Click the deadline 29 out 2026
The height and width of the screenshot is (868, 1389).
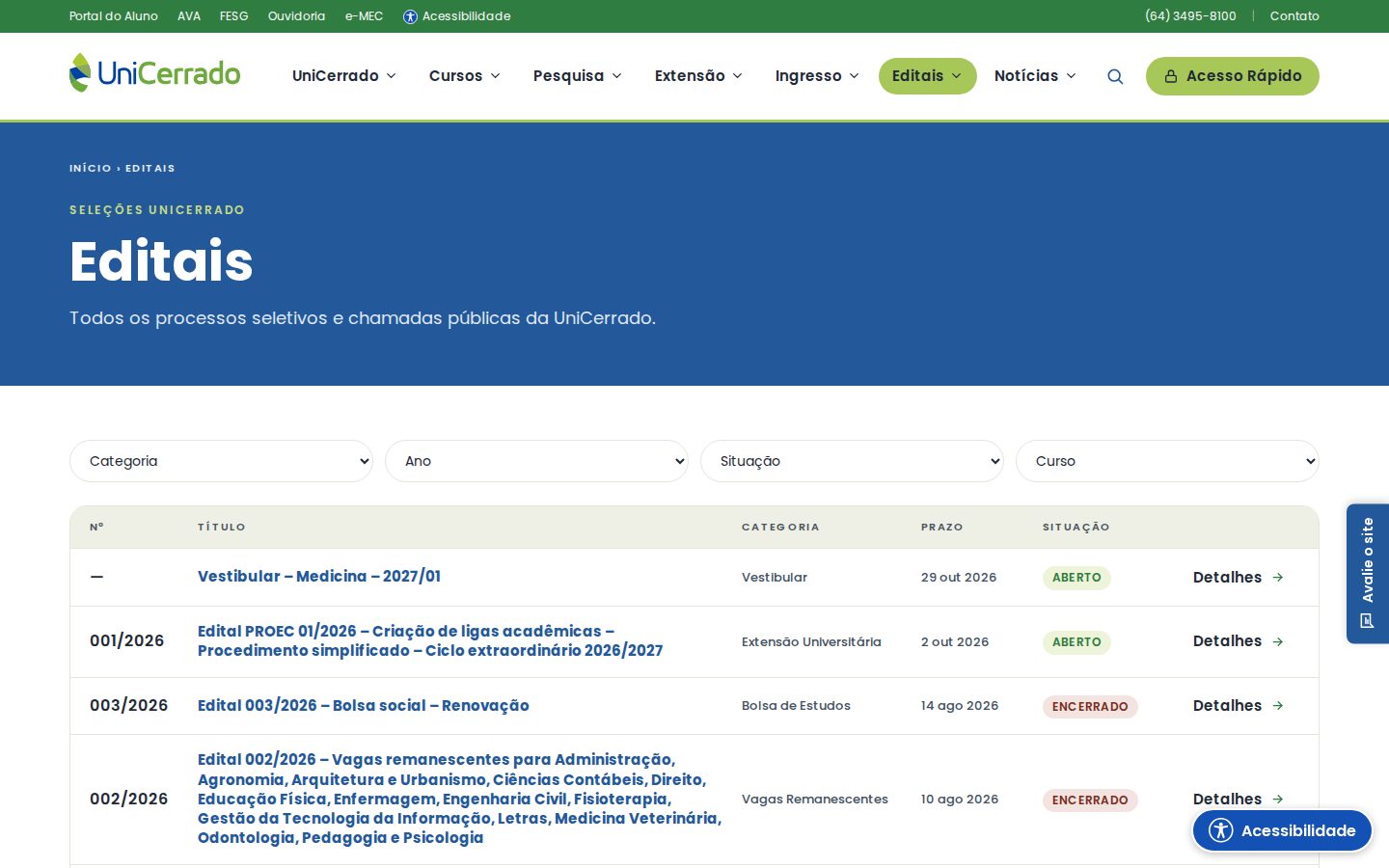coord(959,578)
